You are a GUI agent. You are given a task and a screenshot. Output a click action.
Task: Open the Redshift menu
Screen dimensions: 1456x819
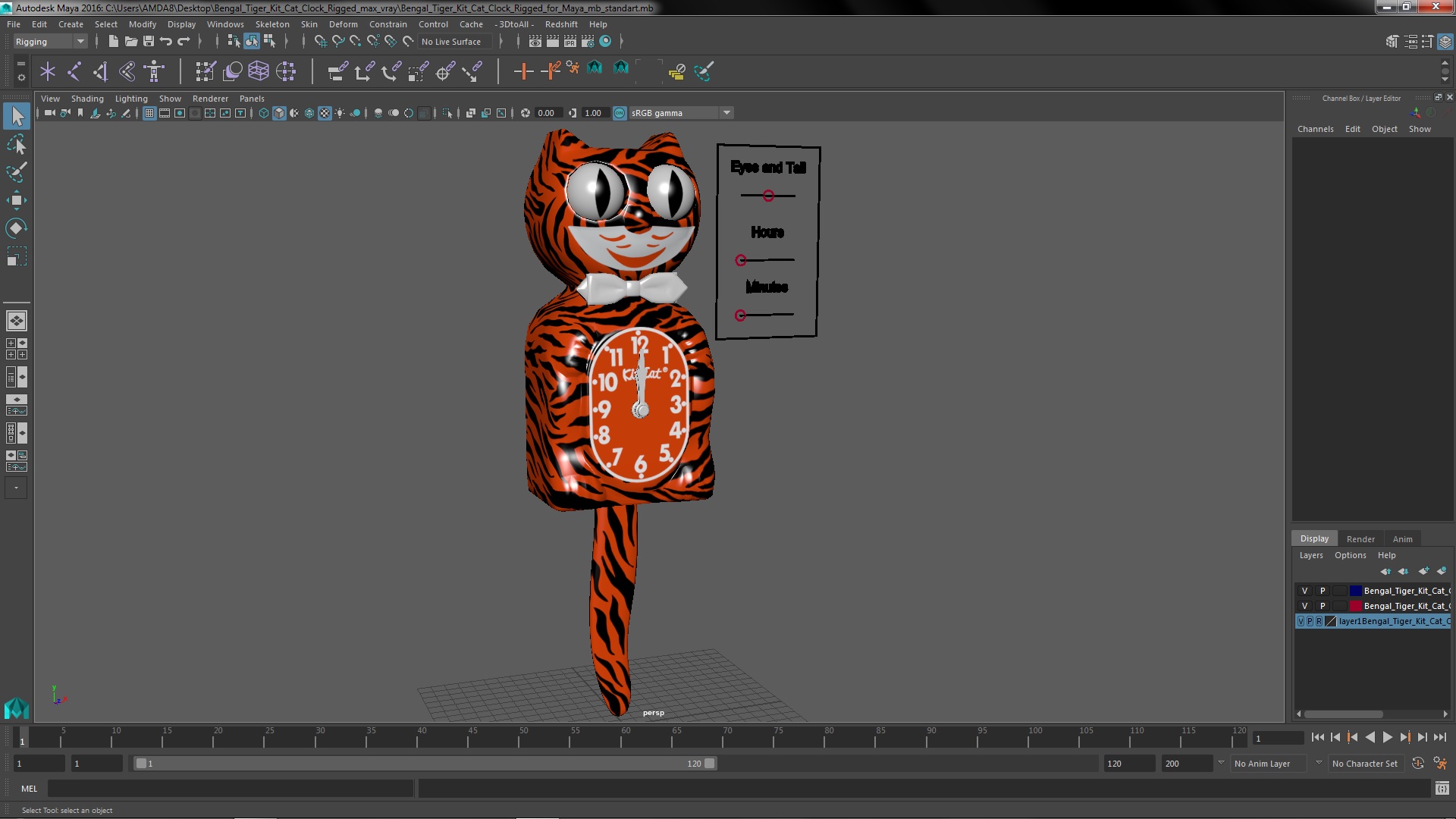coord(561,24)
